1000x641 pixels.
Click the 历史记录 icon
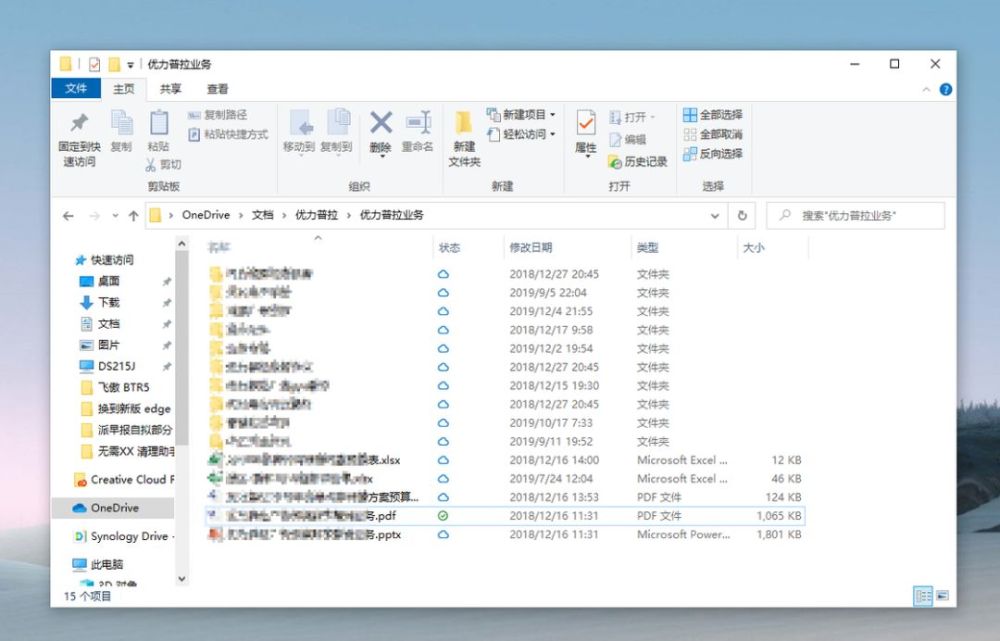click(x=614, y=161)
